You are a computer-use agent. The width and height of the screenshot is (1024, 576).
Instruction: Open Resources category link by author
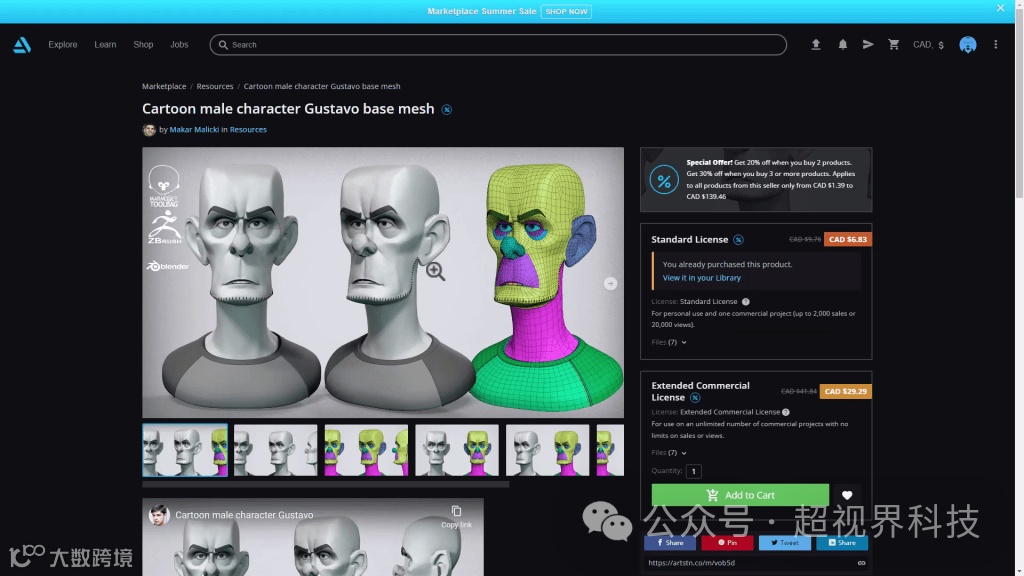[x=248, y=130]
